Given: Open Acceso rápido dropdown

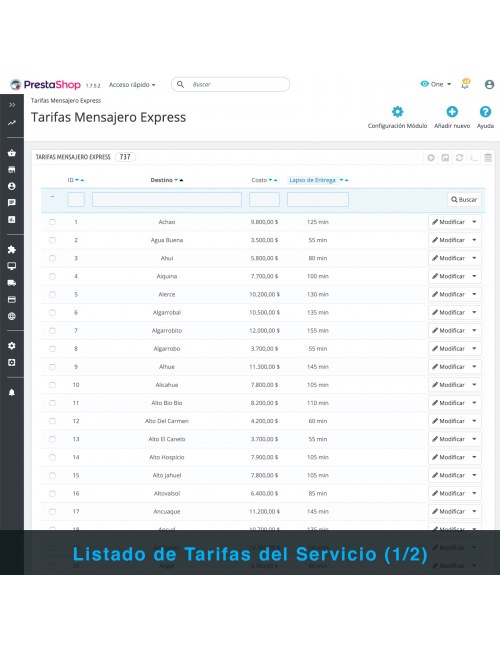Looking at the screenshot, I should pos(132,85).
